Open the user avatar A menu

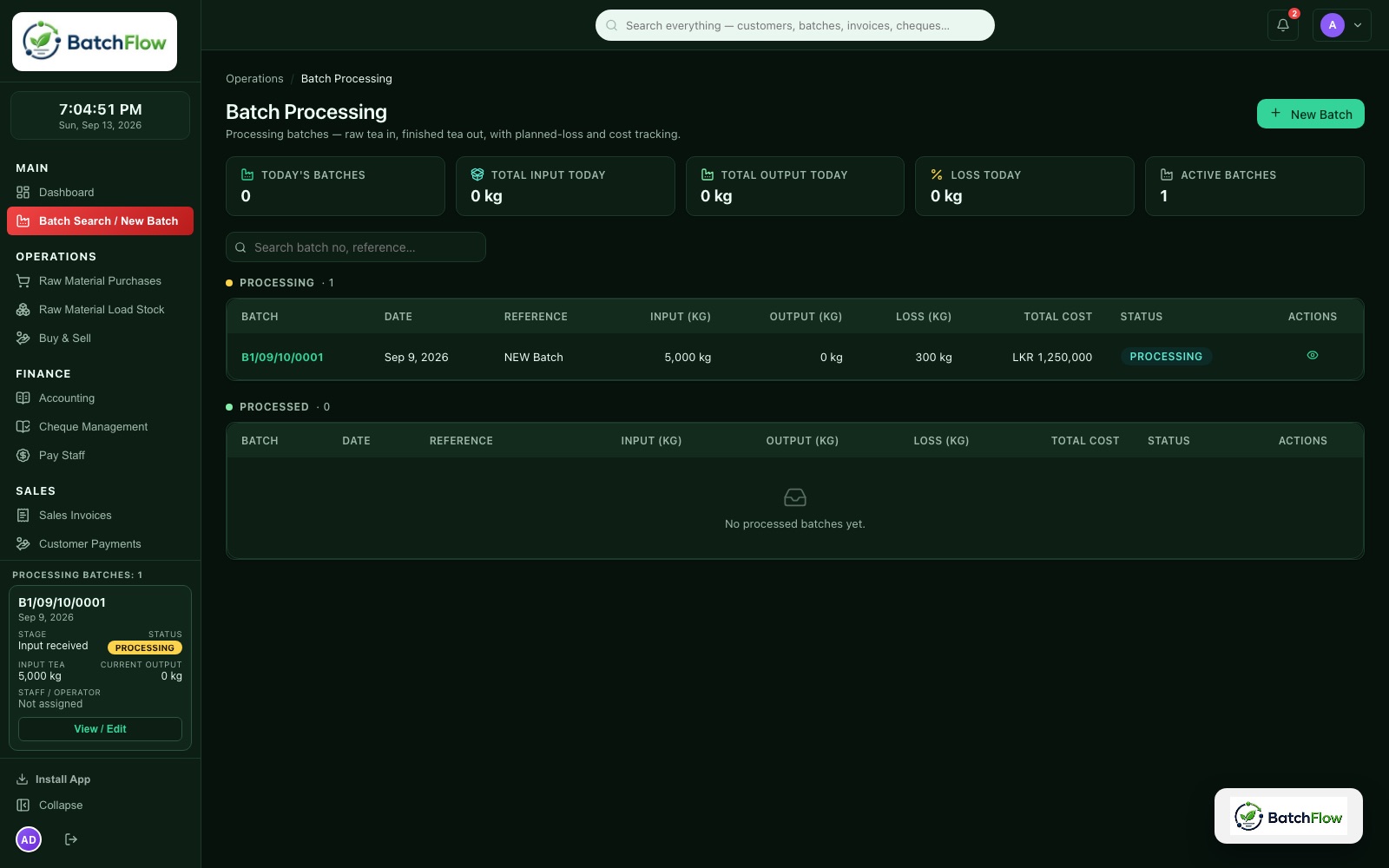coord(1342,25)
